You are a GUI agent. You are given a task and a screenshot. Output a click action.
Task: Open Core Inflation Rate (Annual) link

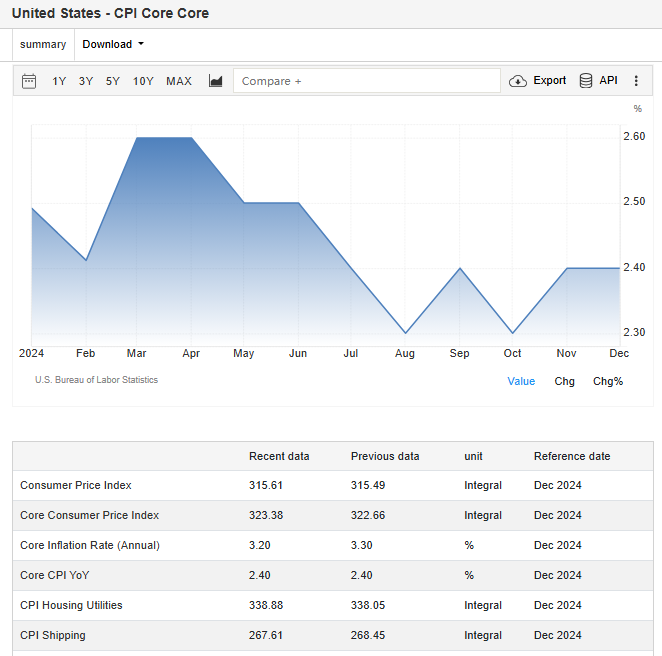pyautogui.click(x=90, y=545)
